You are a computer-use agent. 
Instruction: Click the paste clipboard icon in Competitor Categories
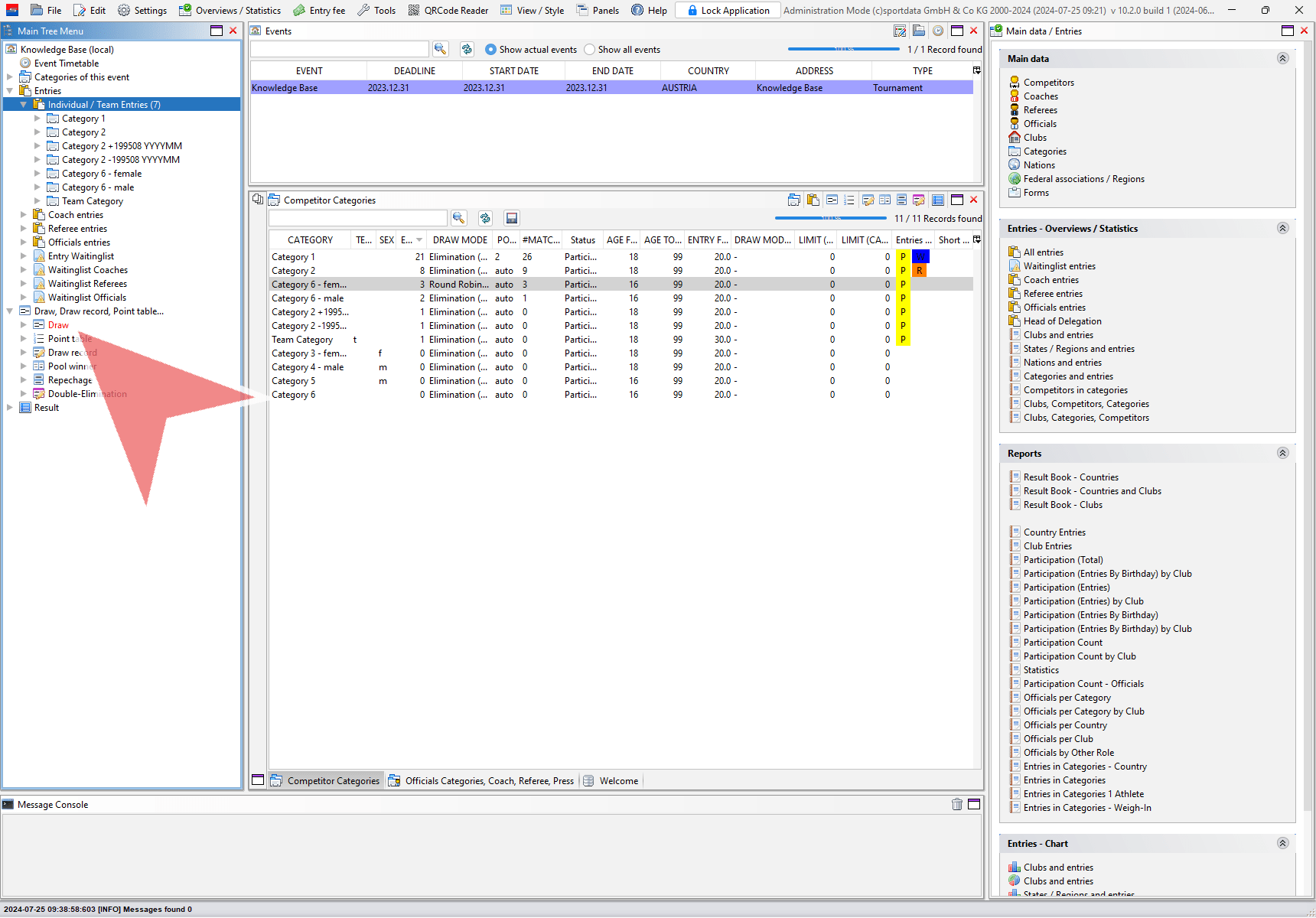(813, 200)
